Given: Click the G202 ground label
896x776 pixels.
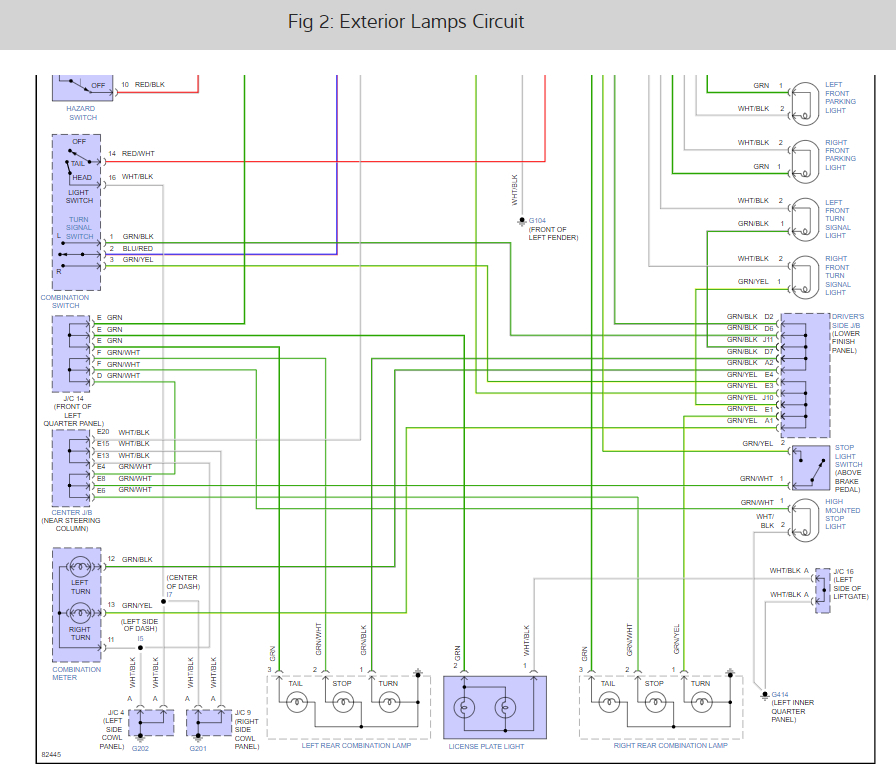Looking at the screenshot, I should click(140, 748).
